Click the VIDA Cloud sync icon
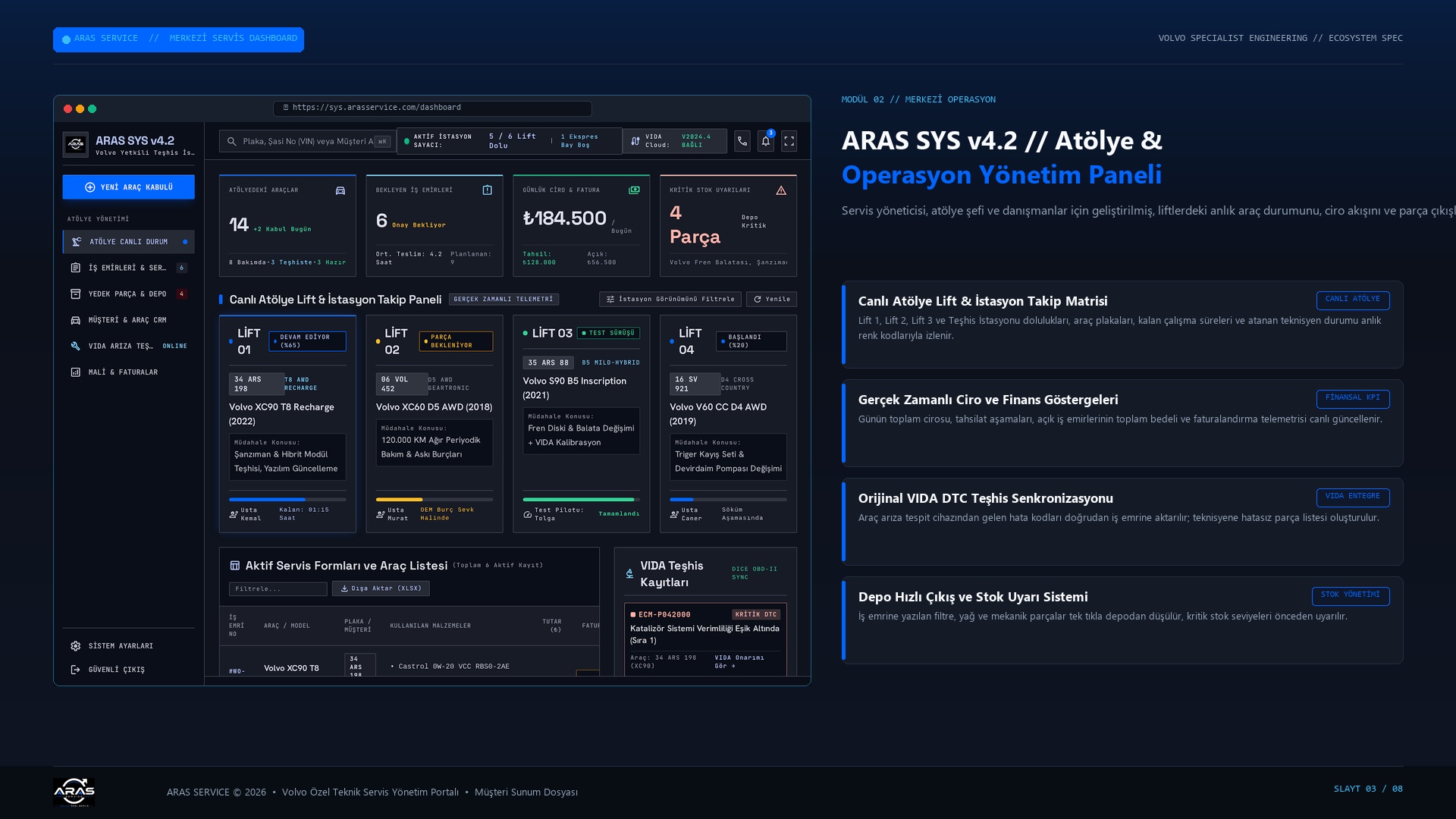The width and height of the screenshot is (1456, 819). (635, 141)
